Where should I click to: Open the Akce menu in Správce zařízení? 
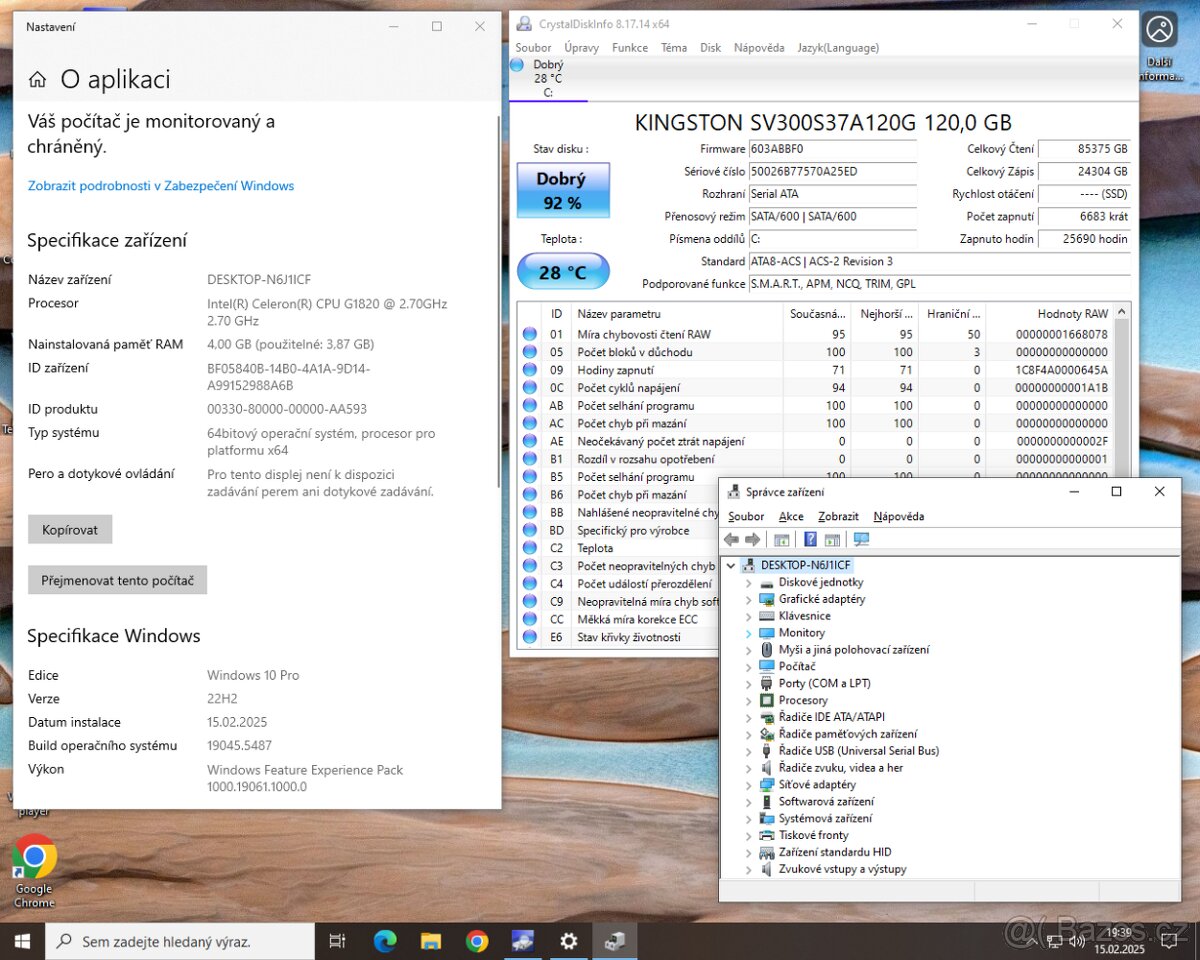pos(791,517)
